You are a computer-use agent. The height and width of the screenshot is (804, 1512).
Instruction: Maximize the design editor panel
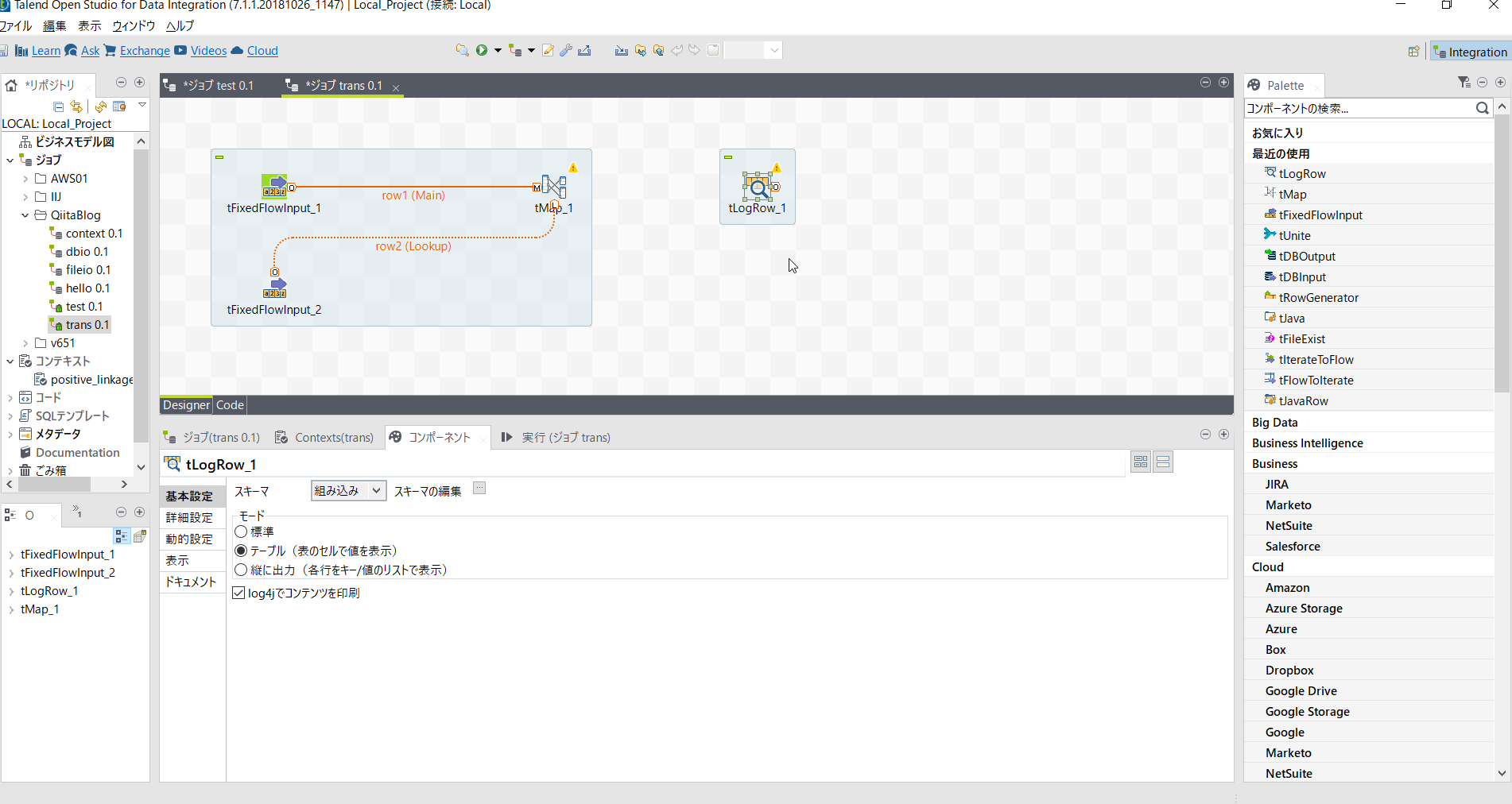tap(1223, 83)
